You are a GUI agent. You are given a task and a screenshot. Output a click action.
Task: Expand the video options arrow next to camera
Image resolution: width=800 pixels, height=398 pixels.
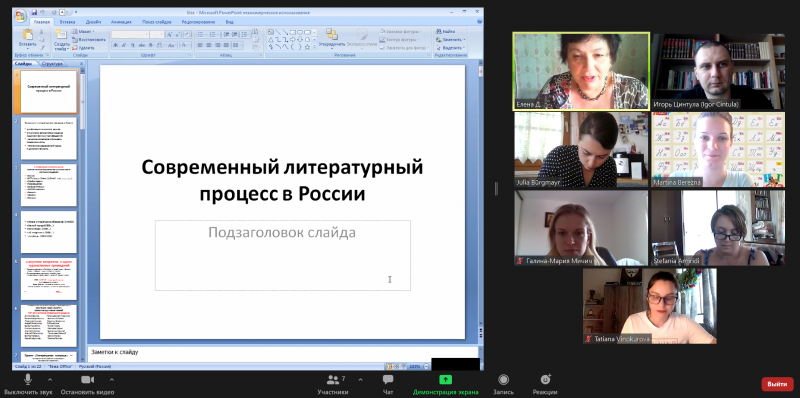[112, 380]
